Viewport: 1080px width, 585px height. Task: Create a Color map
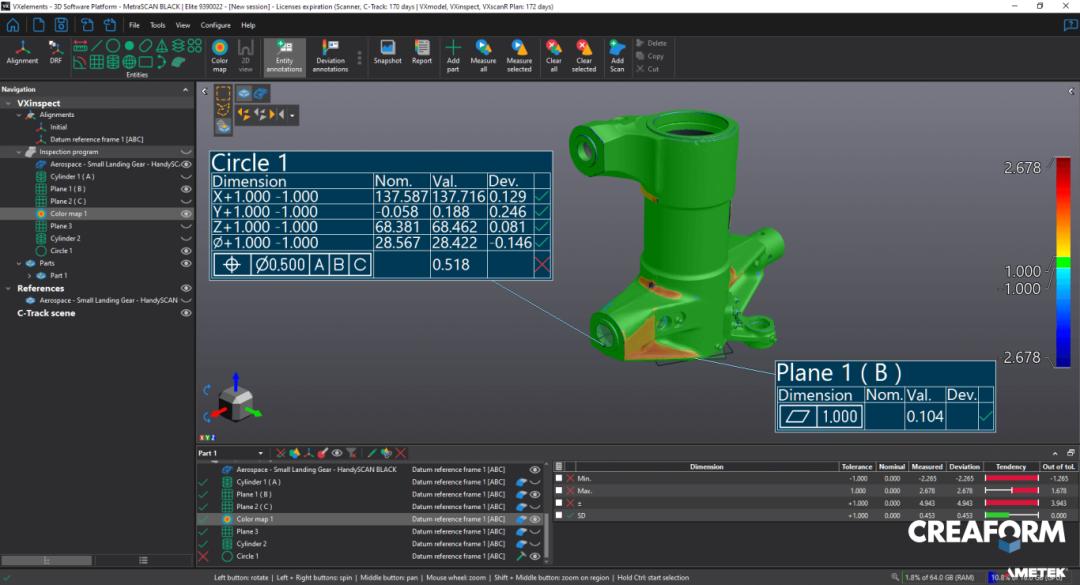[x=220, y=56]
